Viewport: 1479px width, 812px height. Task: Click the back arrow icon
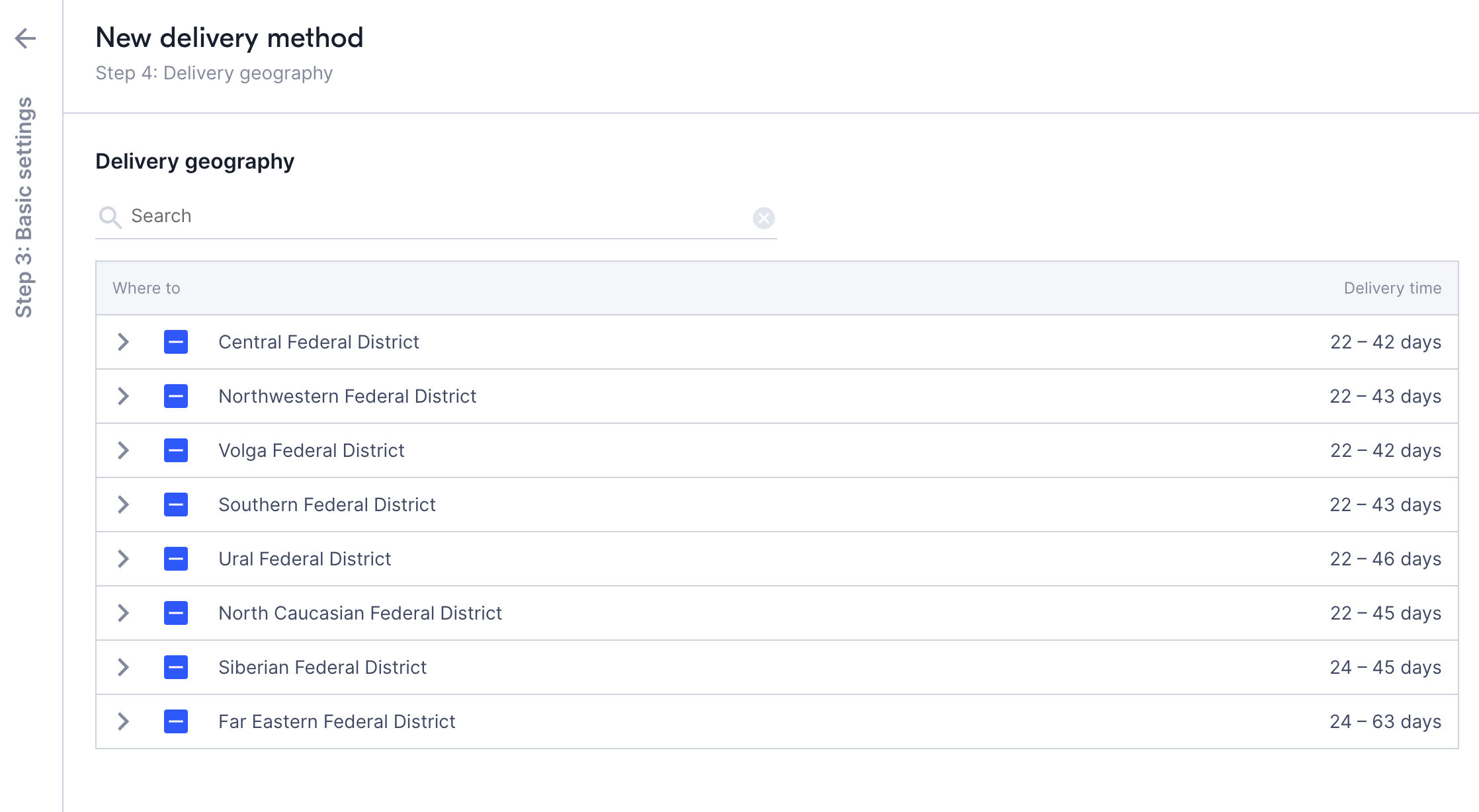25,38
